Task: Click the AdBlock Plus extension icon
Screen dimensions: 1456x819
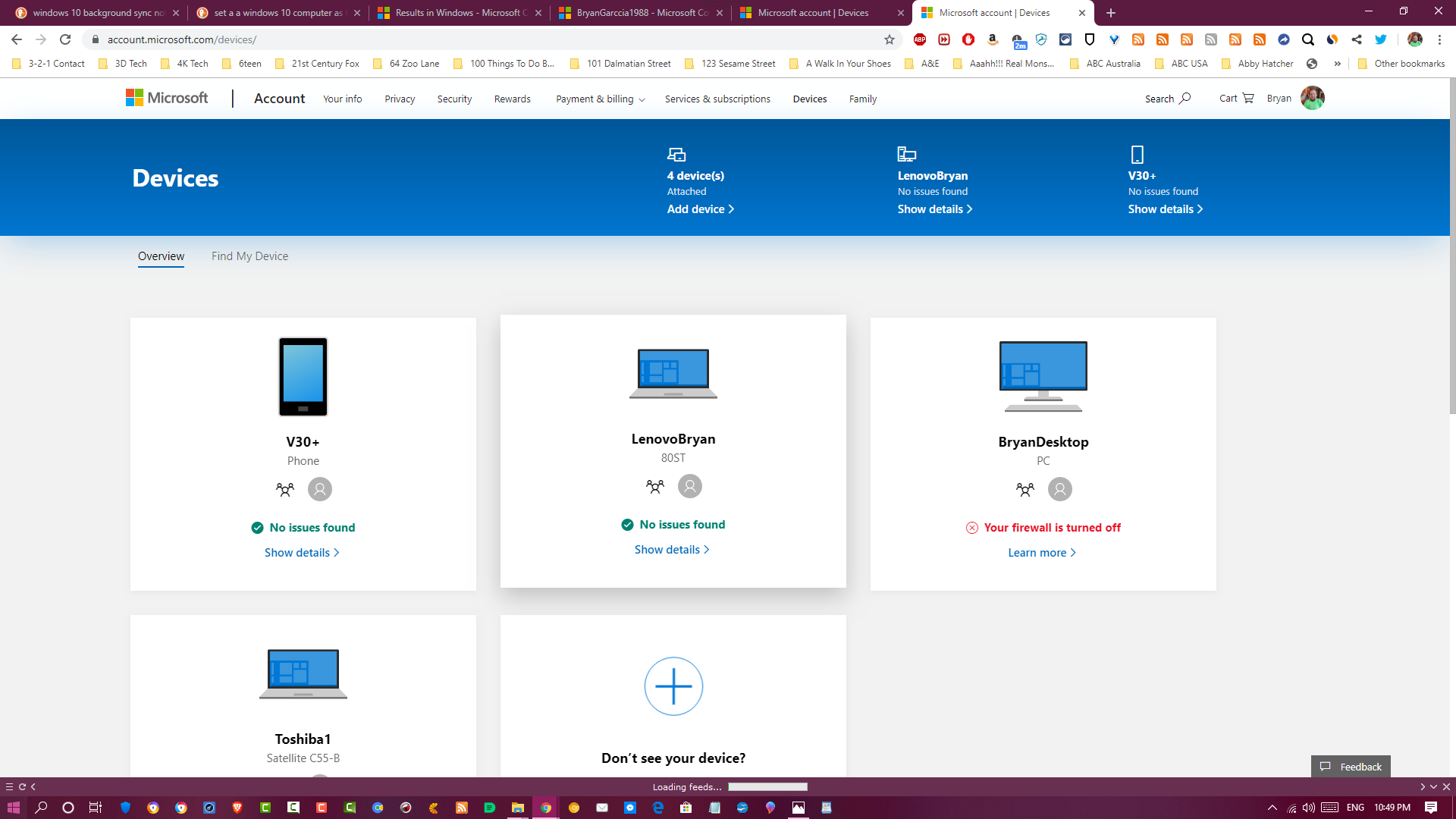Action: coord(920,39)
